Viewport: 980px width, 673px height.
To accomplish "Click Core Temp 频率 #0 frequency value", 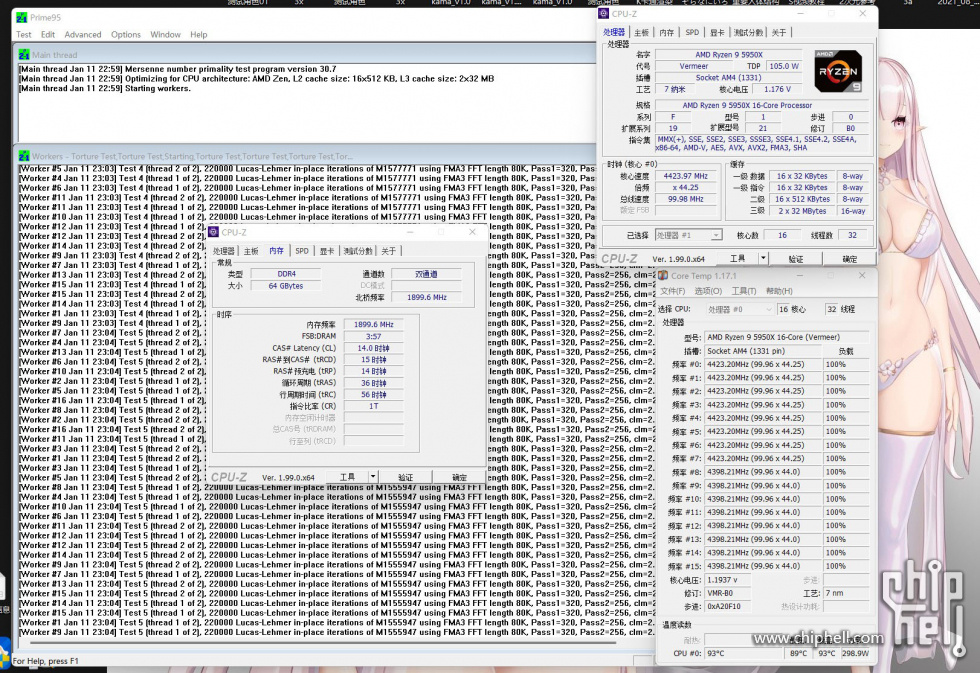I will click(762, 364).
